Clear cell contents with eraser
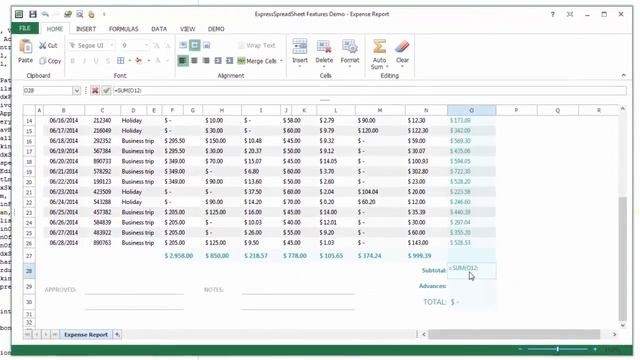This screenshot has height=360, width=640. tap(402, 53)
